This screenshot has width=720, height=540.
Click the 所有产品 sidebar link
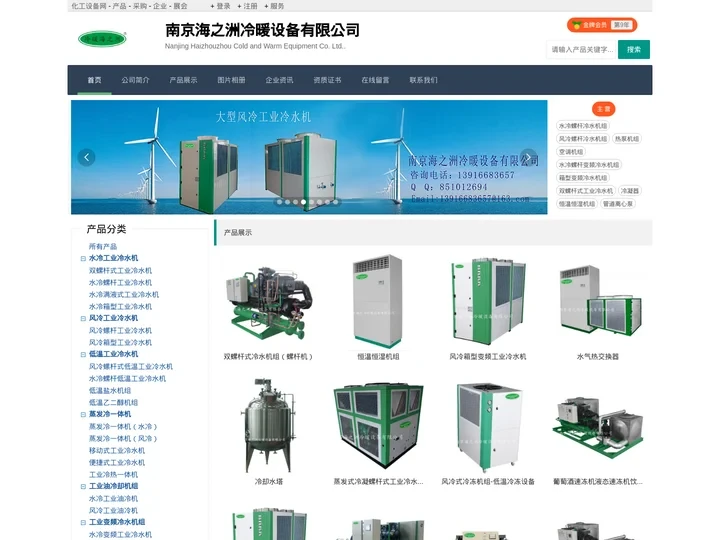103,247
